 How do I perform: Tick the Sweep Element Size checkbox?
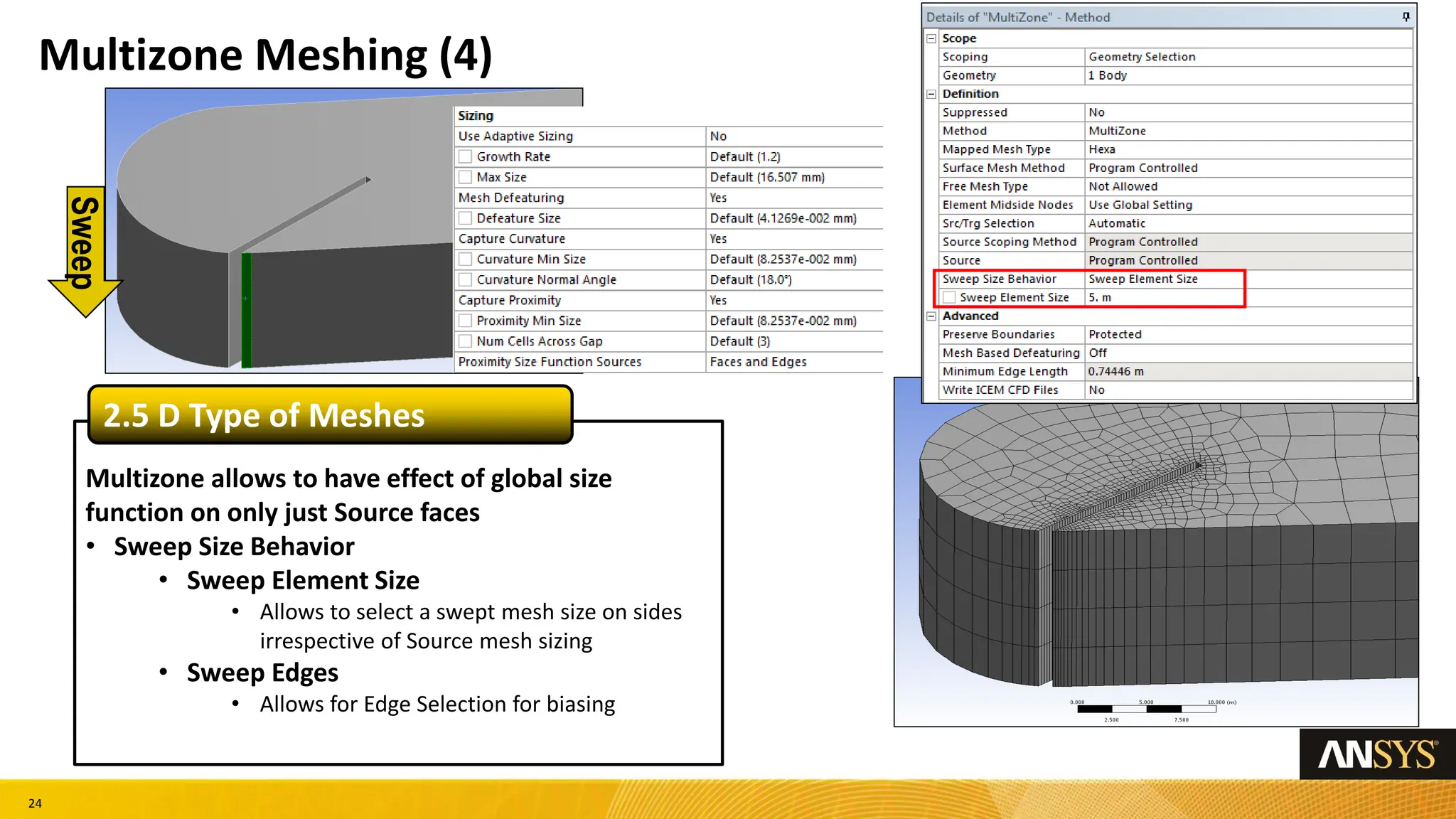(949, 298)
